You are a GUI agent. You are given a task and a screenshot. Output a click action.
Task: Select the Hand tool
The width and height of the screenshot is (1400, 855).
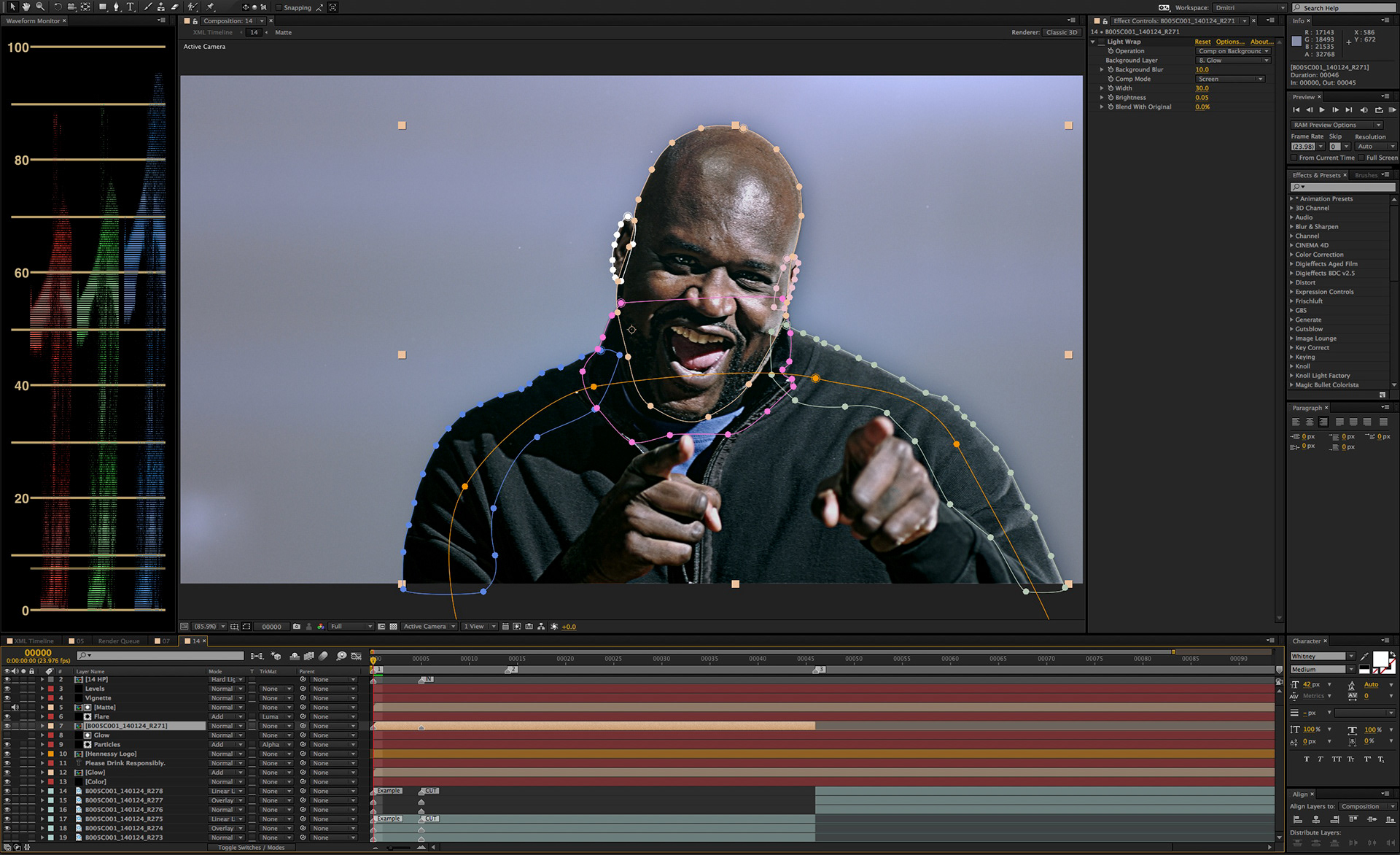[x=26, y=7]
